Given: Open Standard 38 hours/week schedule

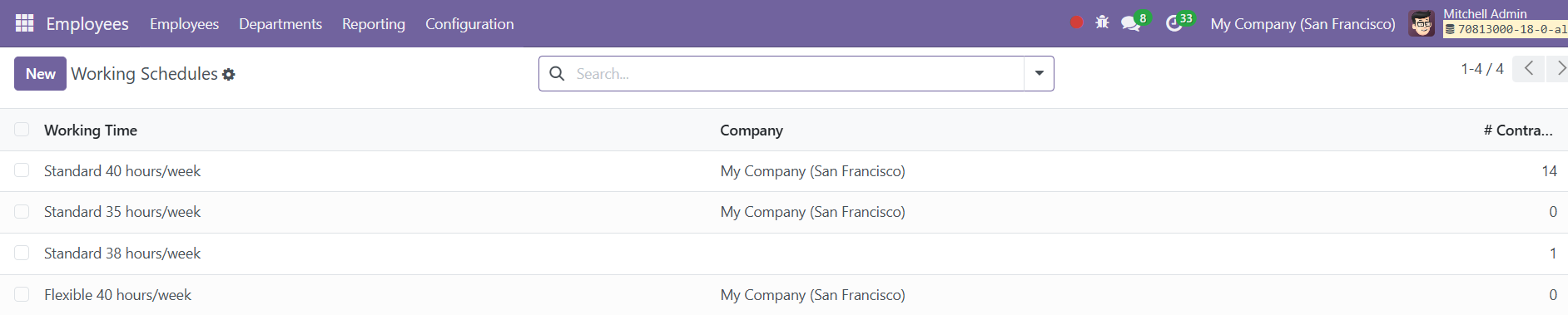Looking at the screenshot, I should pos(122,253).
